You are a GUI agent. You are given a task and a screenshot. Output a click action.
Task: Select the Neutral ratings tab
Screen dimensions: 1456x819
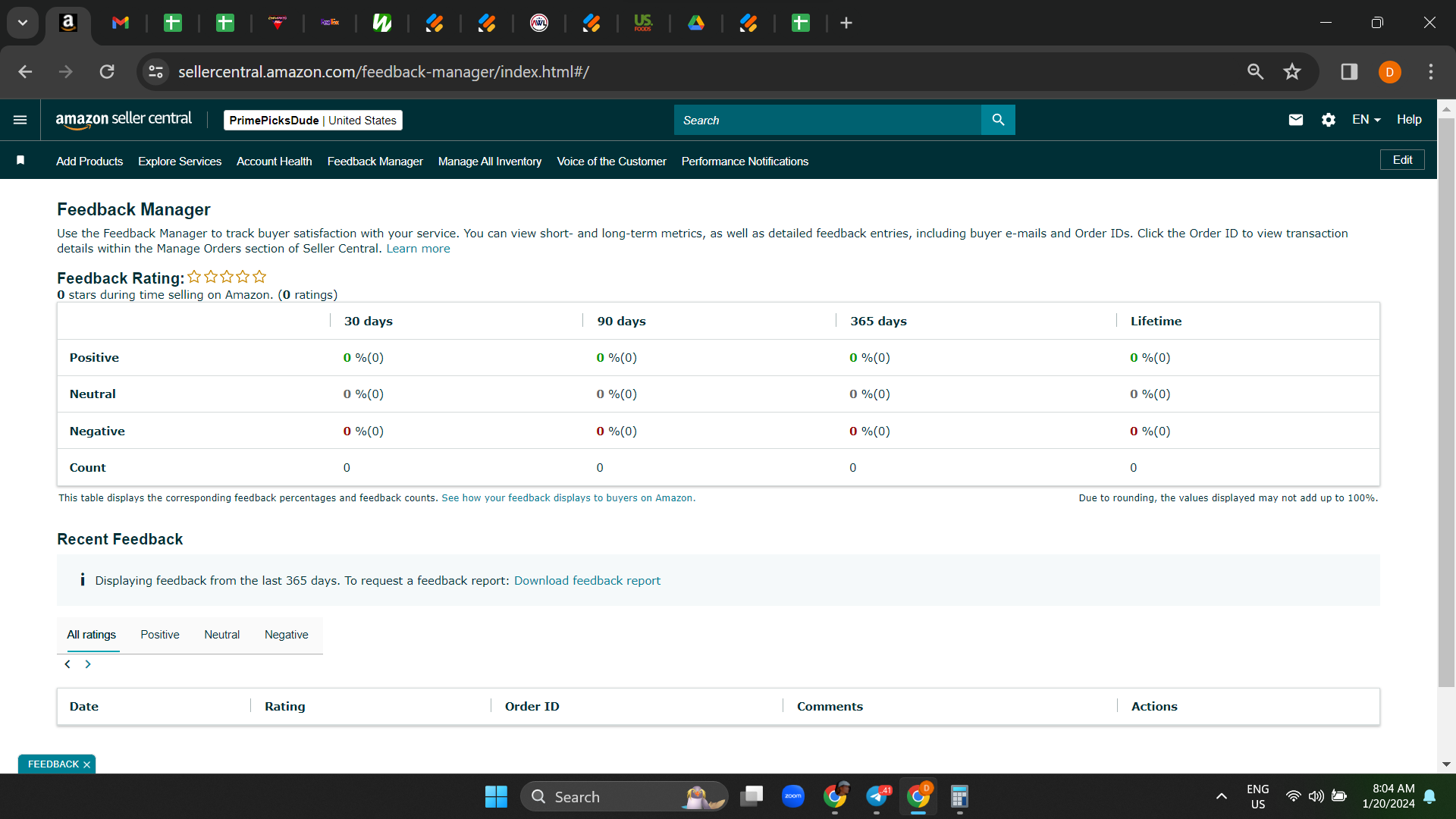click(221, 635)
